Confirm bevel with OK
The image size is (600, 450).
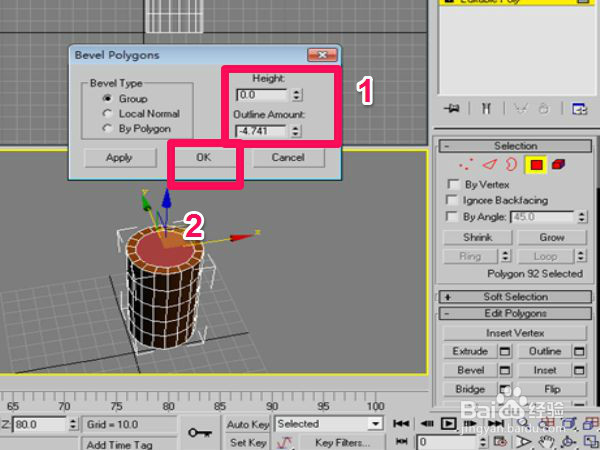[204, 158]
